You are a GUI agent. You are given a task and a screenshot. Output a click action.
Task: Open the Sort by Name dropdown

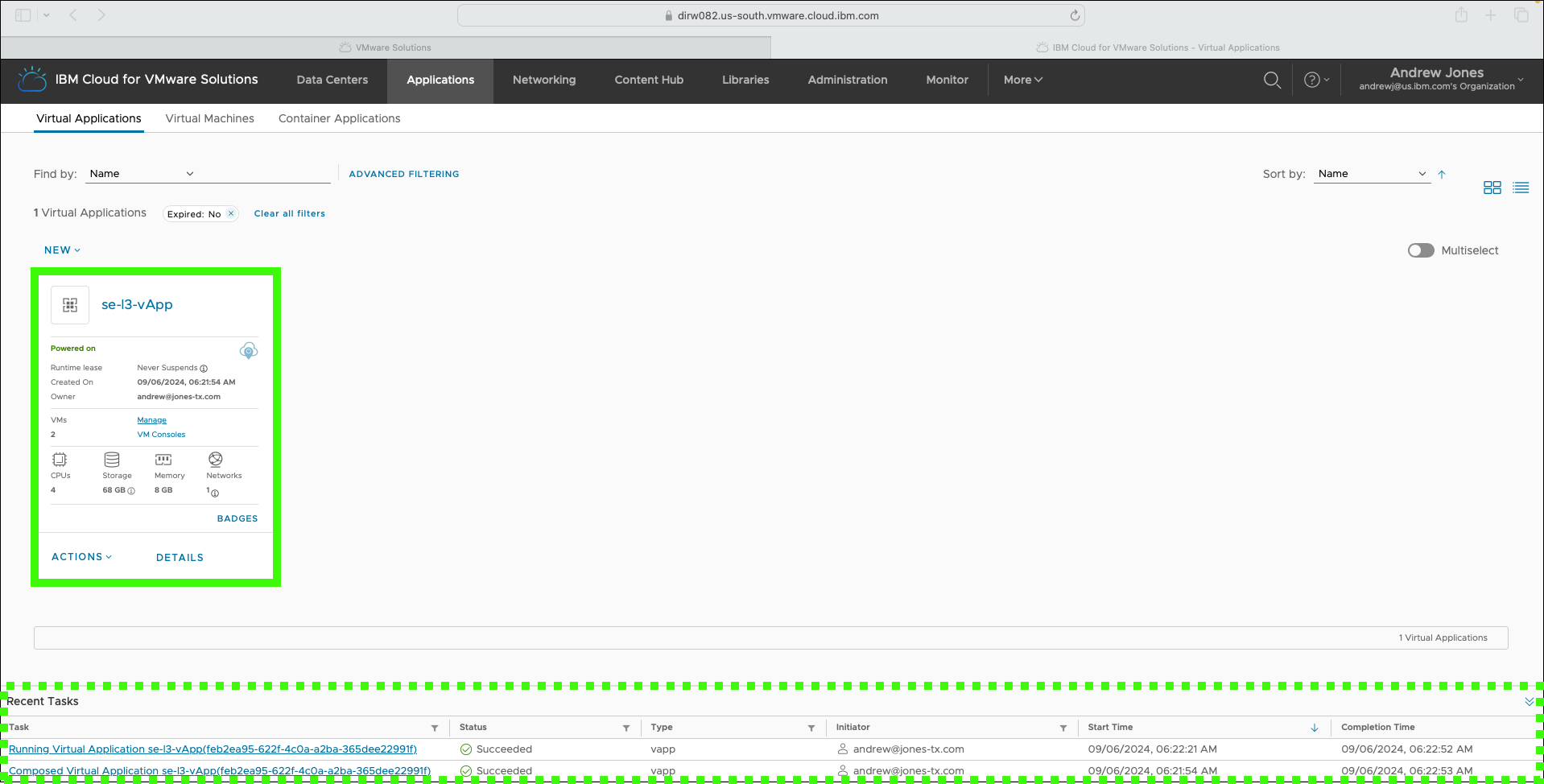tap(1372, 174)
